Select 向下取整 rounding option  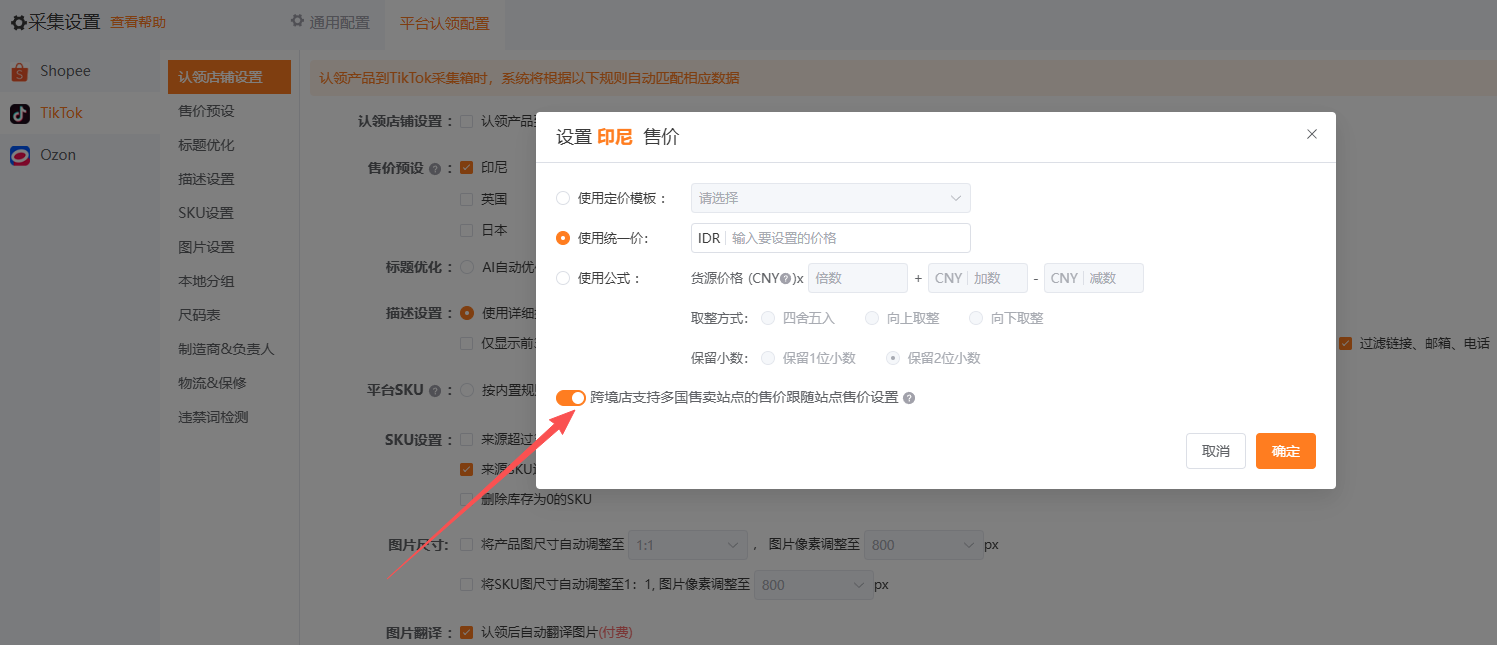click(x=976, y=318)
